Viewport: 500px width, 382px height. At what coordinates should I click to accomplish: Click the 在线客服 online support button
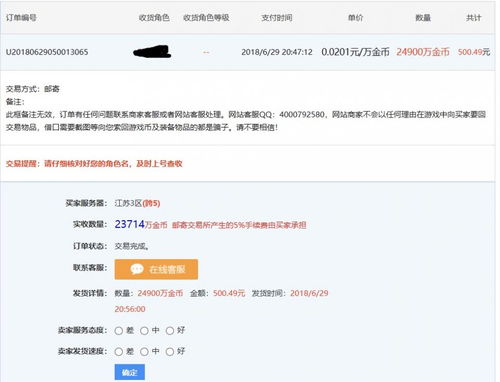(x=156, y=269)
